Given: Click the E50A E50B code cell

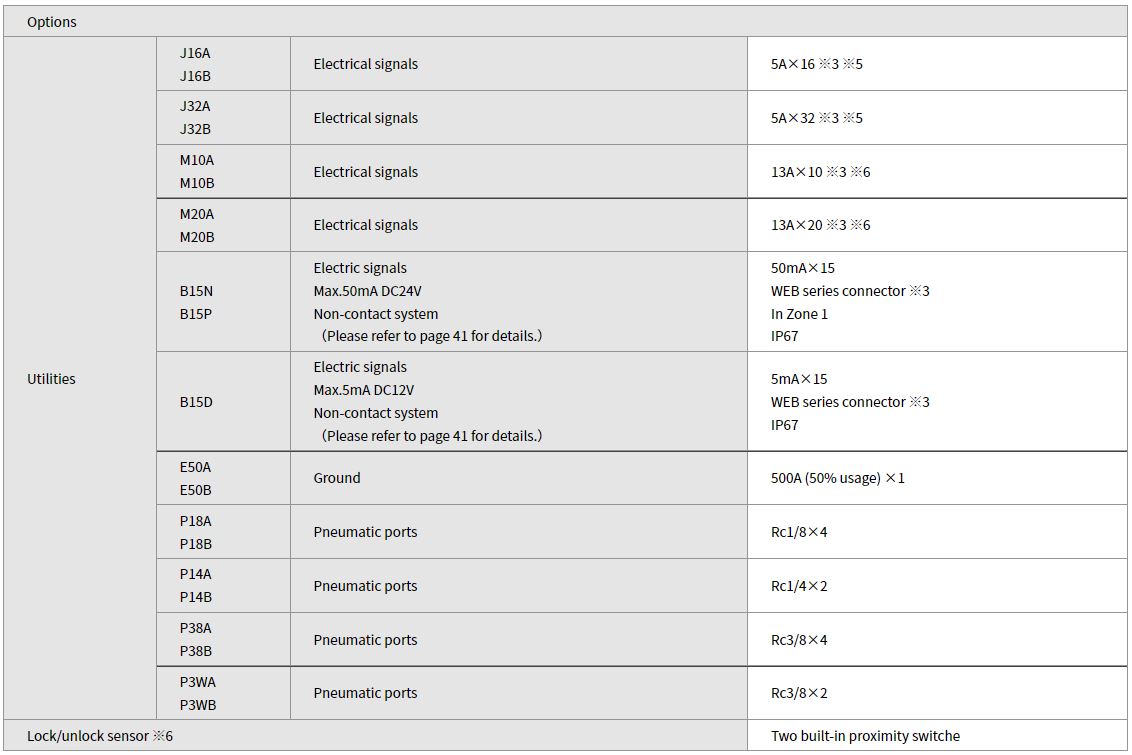Looking at the screenshot, I should pyautogui.click(x=224, y=478).
